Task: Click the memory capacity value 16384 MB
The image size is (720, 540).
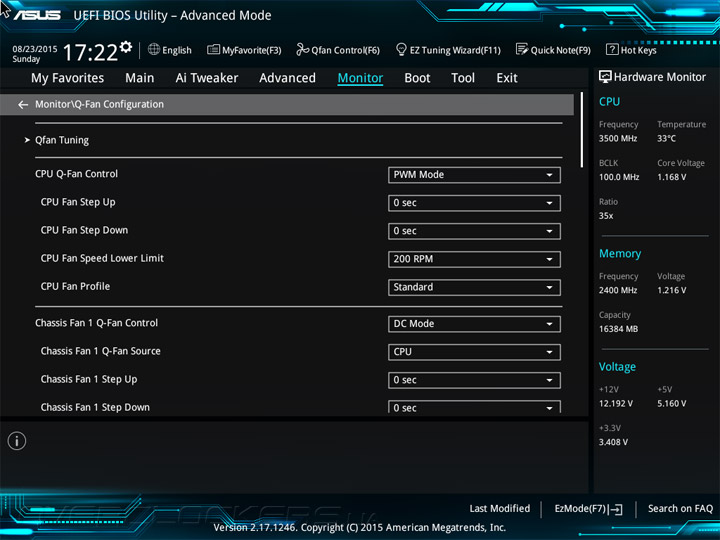Action: [x=619, y=329]
